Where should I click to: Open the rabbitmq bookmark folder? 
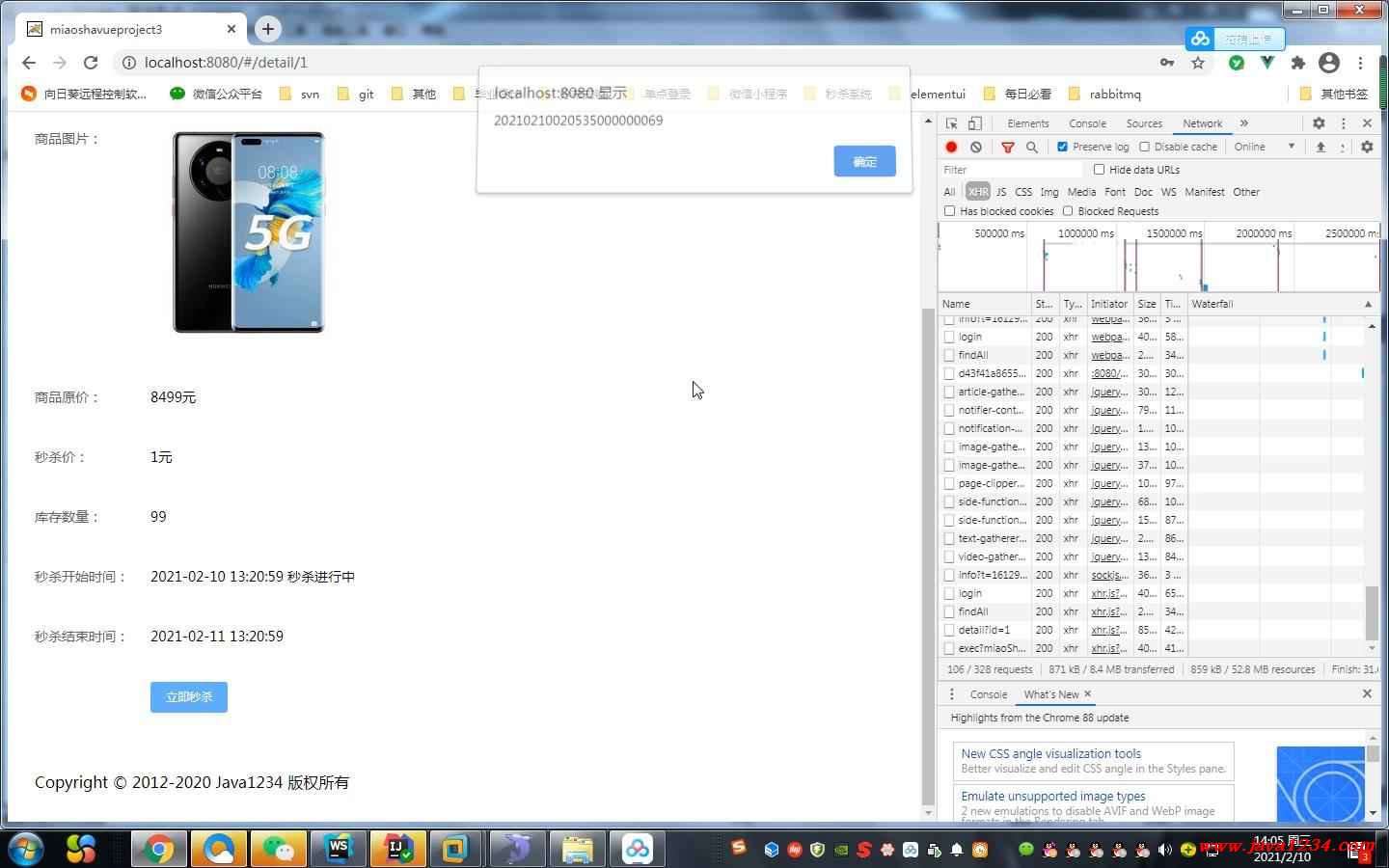pos(1104,94)
